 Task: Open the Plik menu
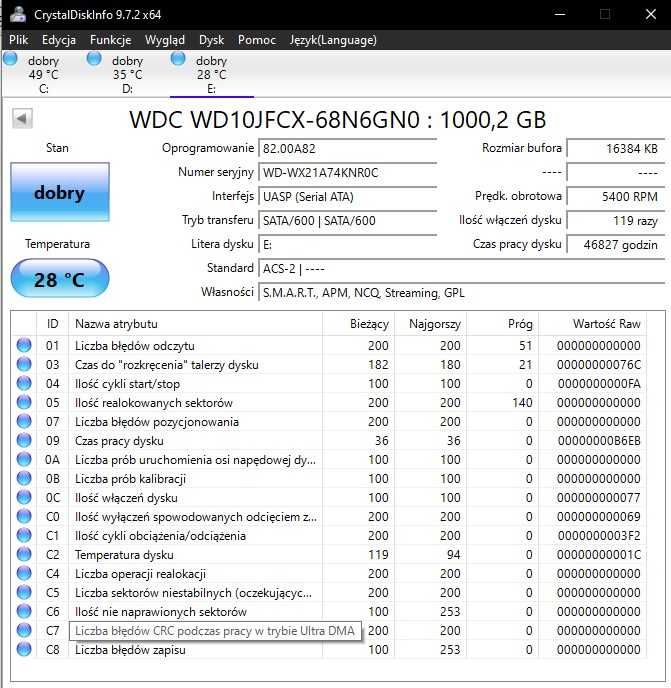(x=18, y=40)
